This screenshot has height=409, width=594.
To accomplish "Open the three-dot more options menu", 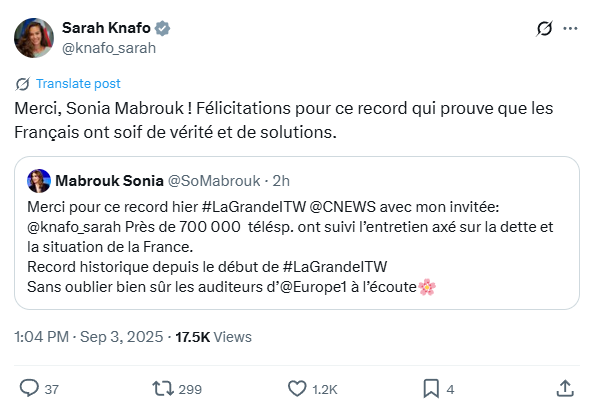I will click(570, 28).
